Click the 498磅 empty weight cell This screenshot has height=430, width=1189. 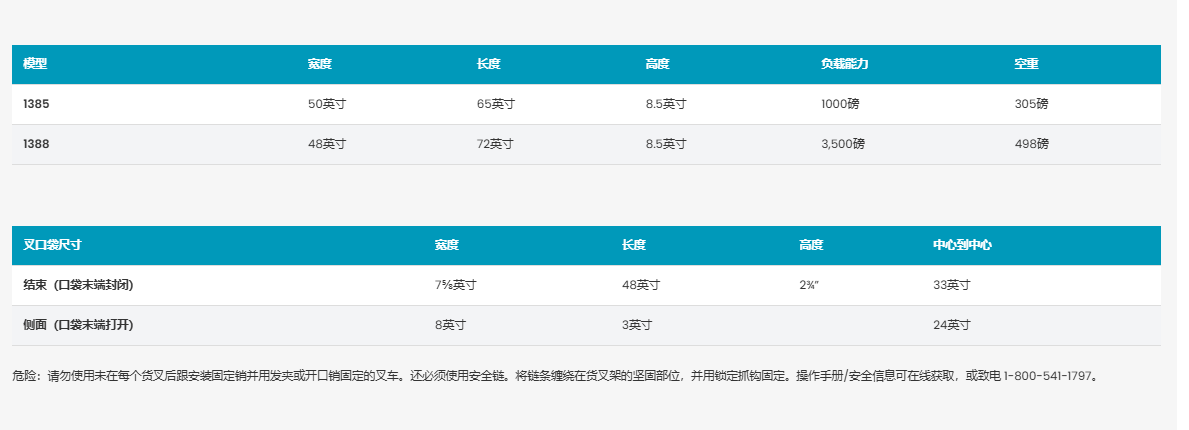click(1031, 144)
